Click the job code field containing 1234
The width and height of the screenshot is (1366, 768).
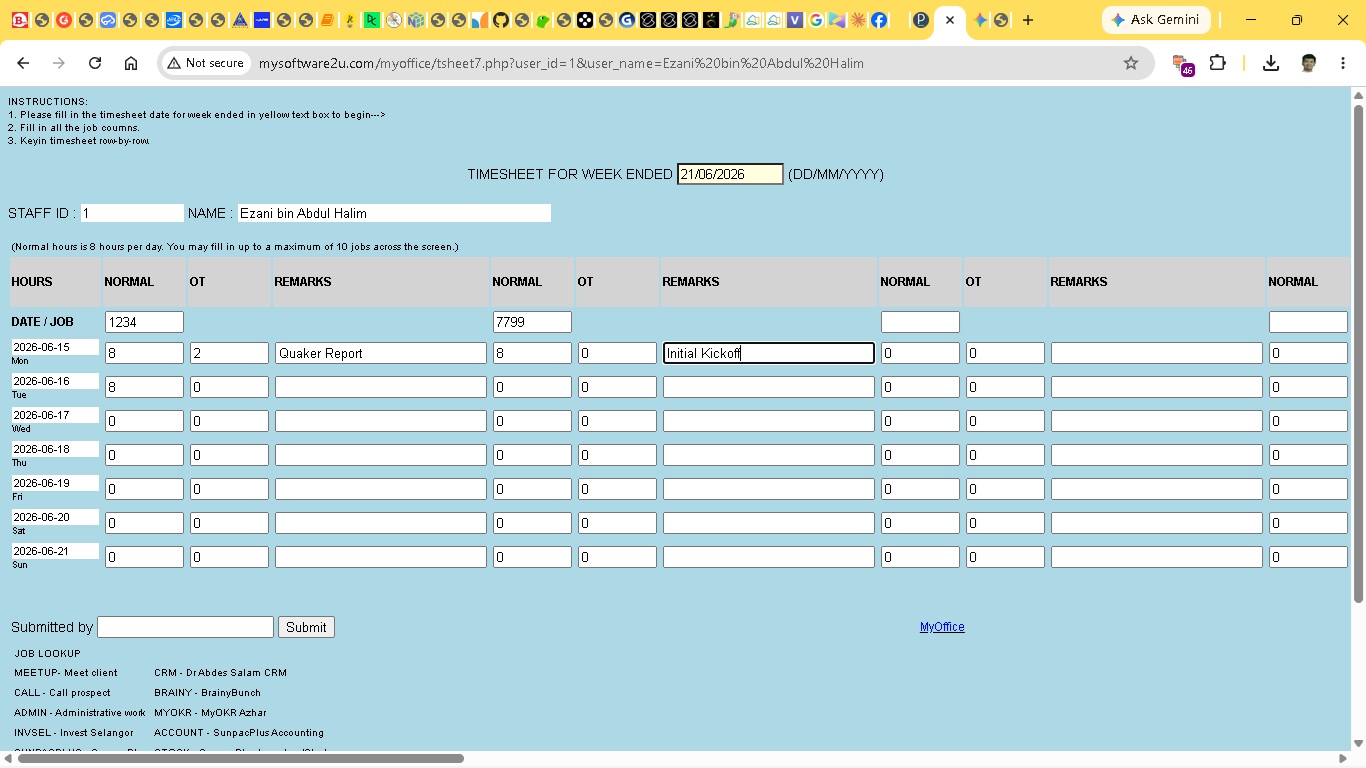[x=144, y=321]
